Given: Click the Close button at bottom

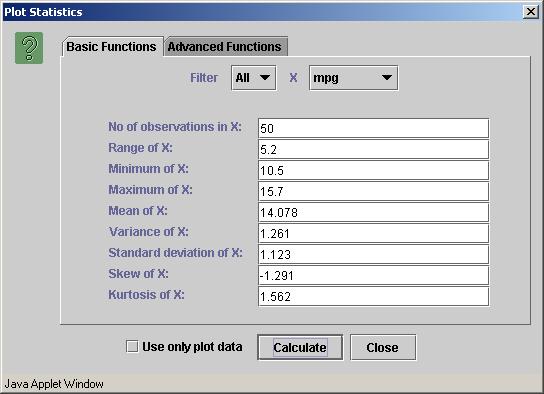Looking at the screenshot, I should click(x=383, y=348).
